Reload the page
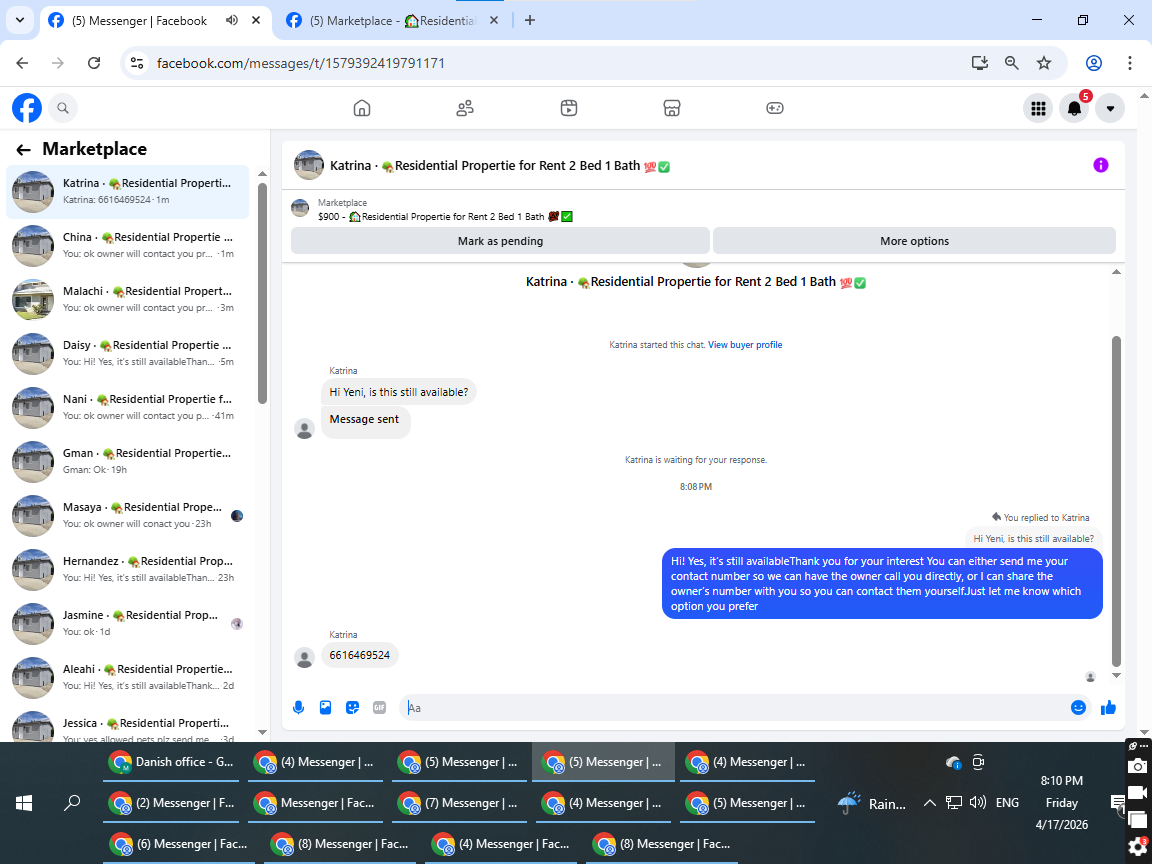This screenshot has width=1152, height=864. 94,63
